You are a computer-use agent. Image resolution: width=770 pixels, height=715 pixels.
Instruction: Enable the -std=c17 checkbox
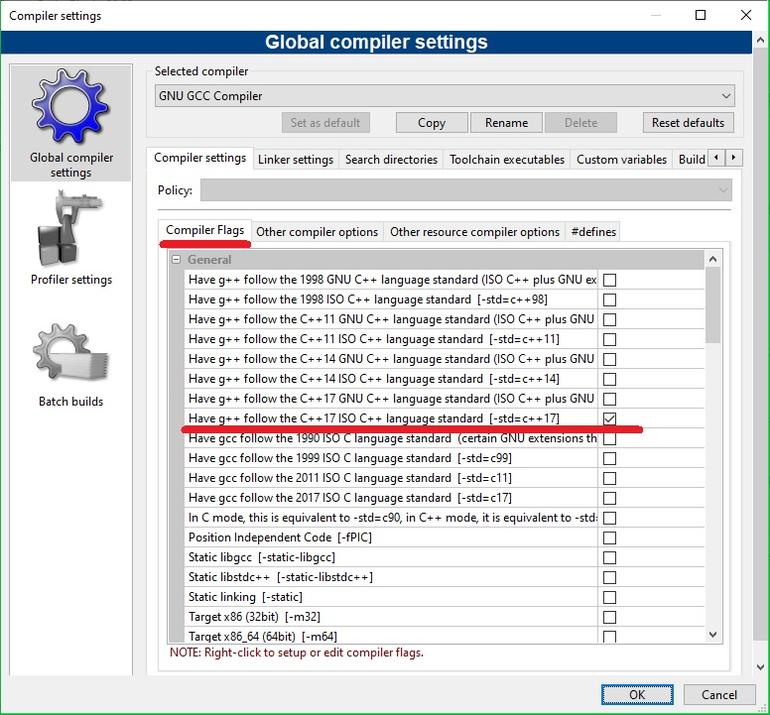pos(609,498)
